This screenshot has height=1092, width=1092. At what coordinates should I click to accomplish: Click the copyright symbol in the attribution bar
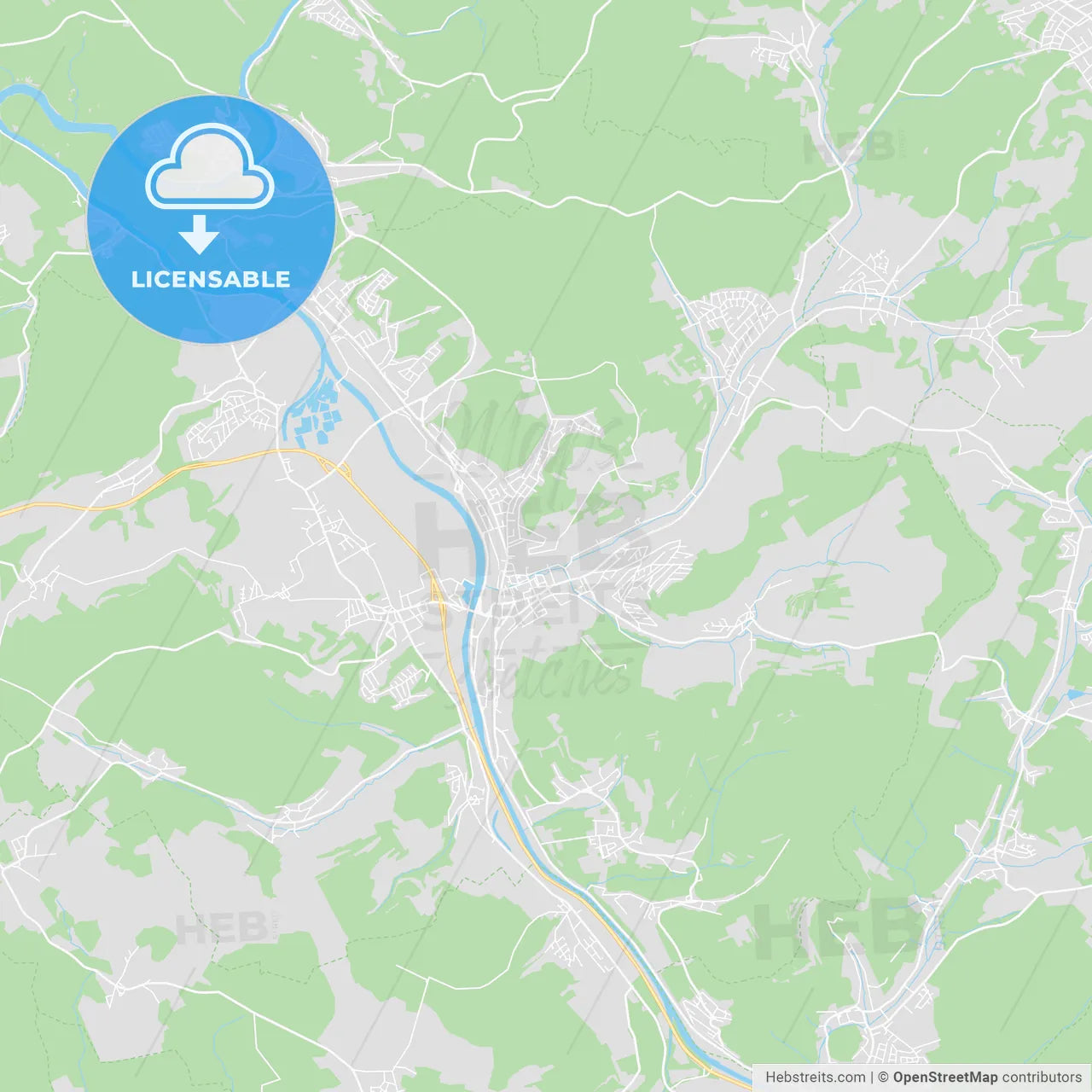point(883,1077)
